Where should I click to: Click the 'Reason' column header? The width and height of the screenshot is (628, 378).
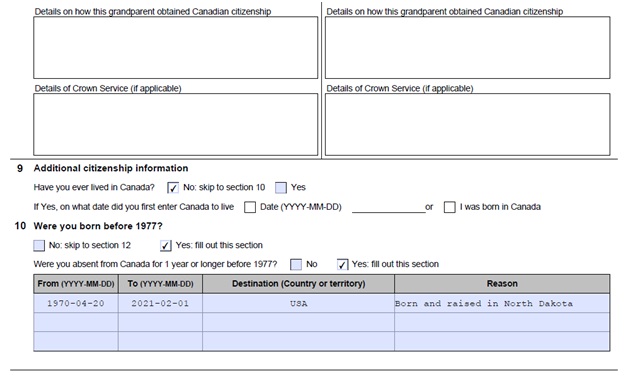tap(502, 284)
